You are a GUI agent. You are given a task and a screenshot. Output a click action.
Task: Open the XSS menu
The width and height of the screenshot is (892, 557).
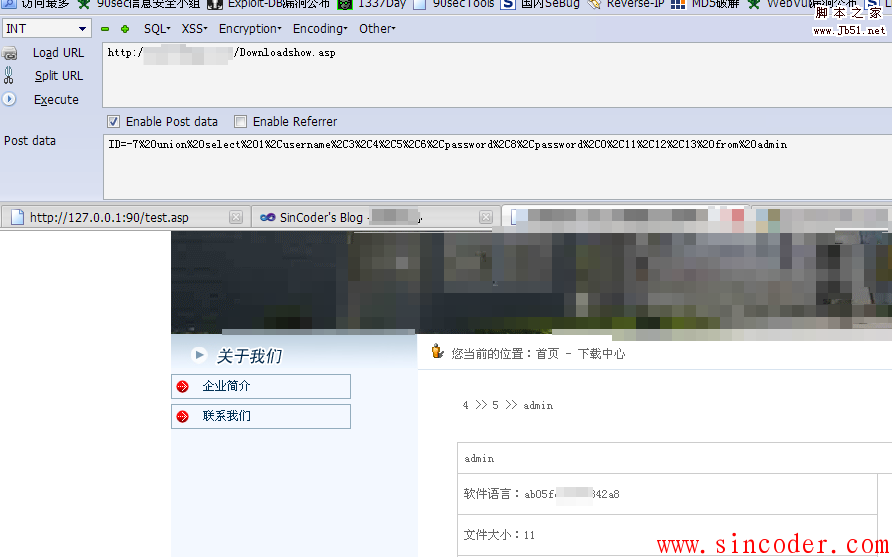tap(194, 28)
